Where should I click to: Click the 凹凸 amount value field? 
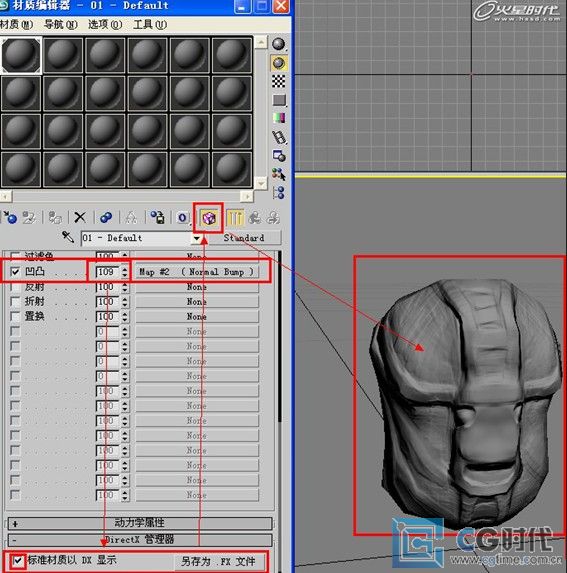click(108, 272)
